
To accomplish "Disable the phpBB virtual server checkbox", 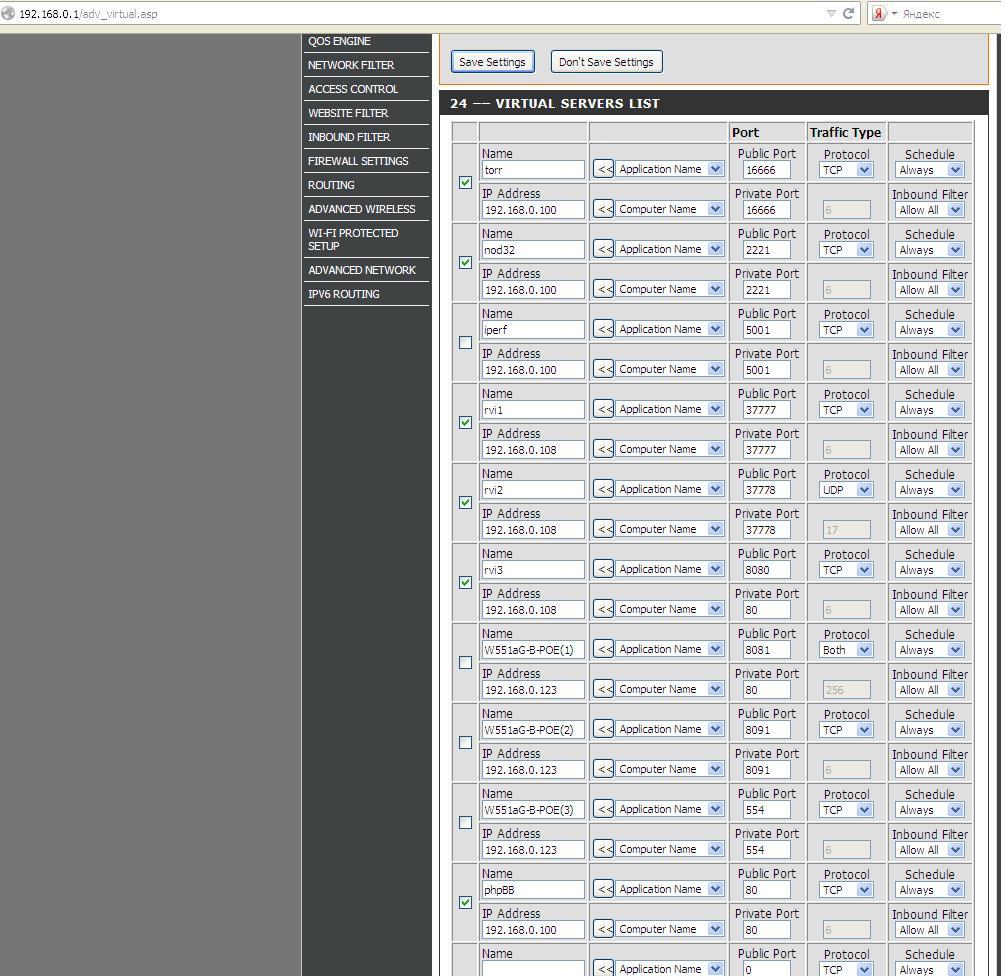I will (x=466, y=902).
